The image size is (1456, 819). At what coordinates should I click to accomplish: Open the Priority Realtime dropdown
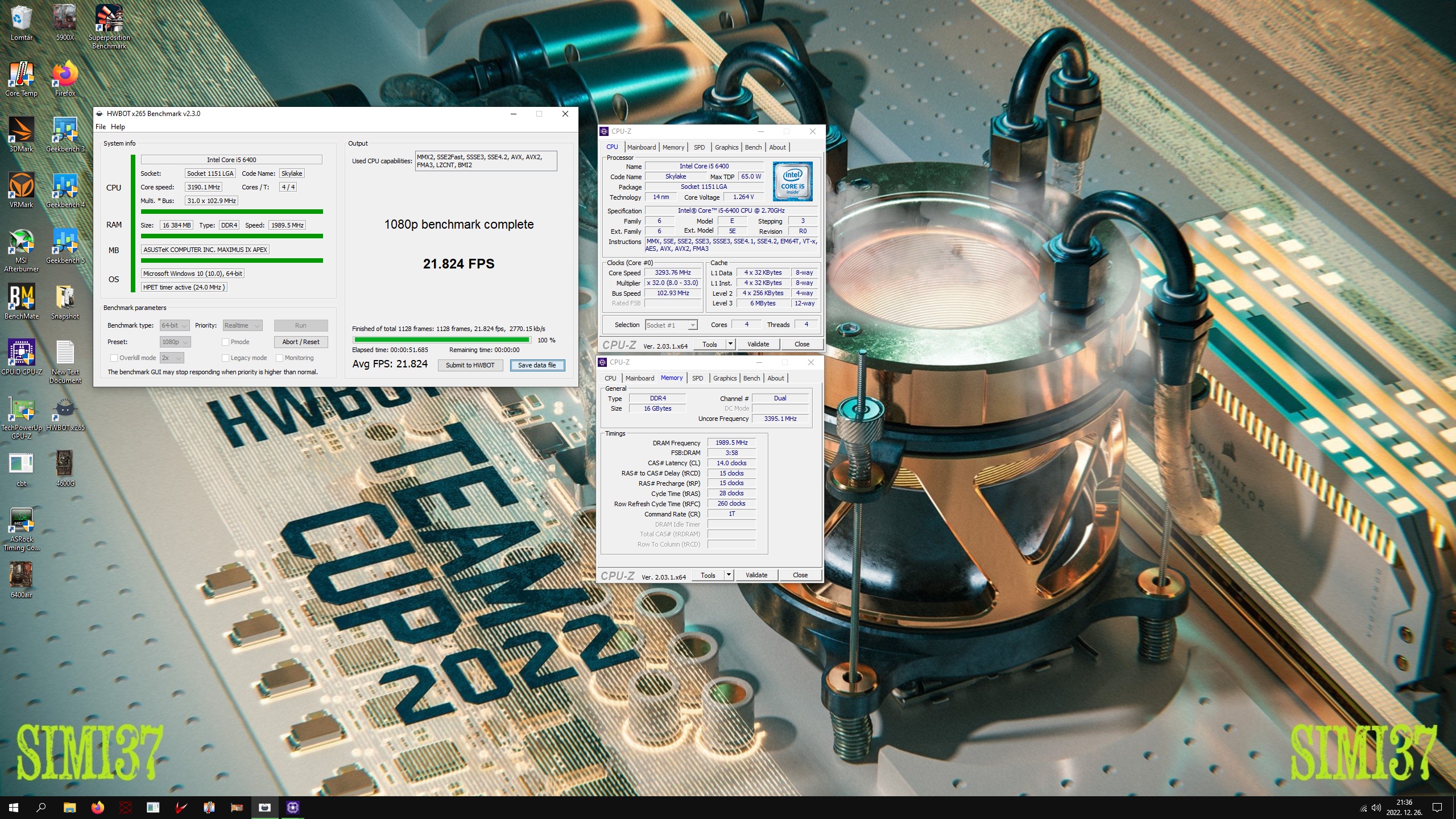coord(242,325)
